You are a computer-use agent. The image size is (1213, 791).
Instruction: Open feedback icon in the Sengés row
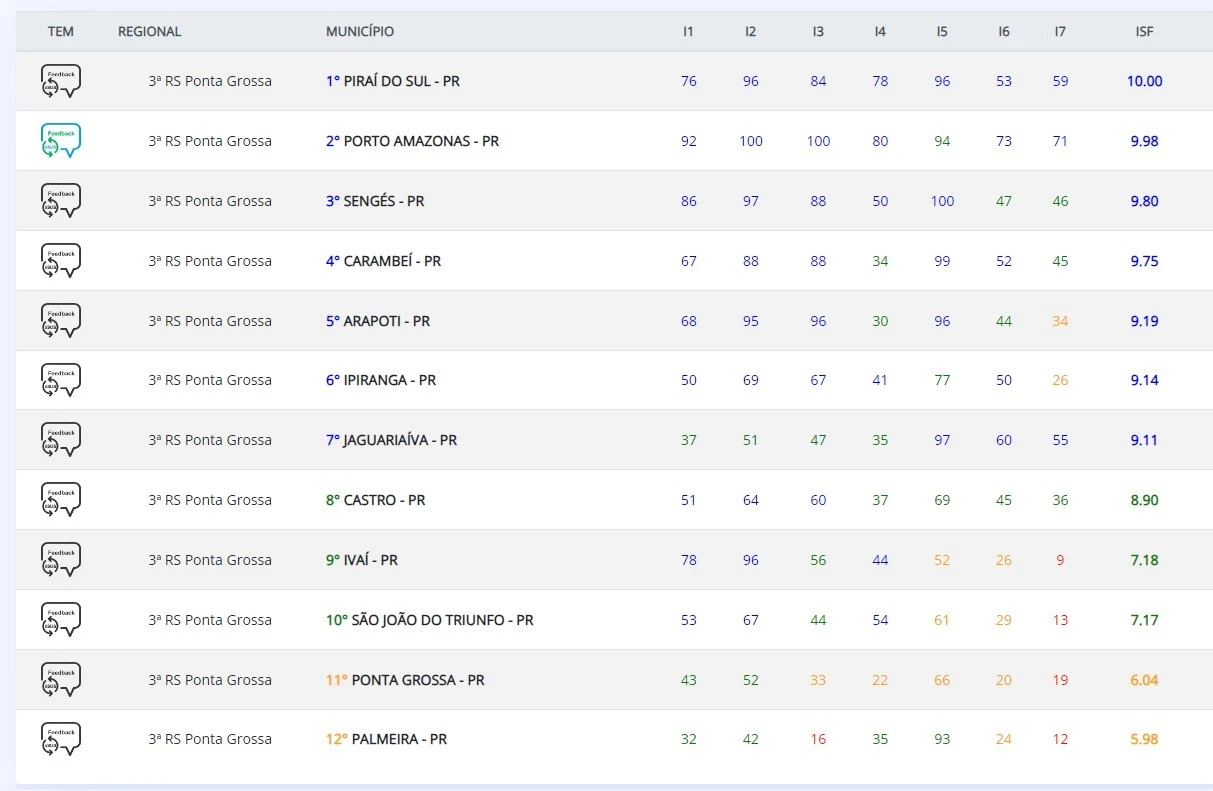[60, 201]
